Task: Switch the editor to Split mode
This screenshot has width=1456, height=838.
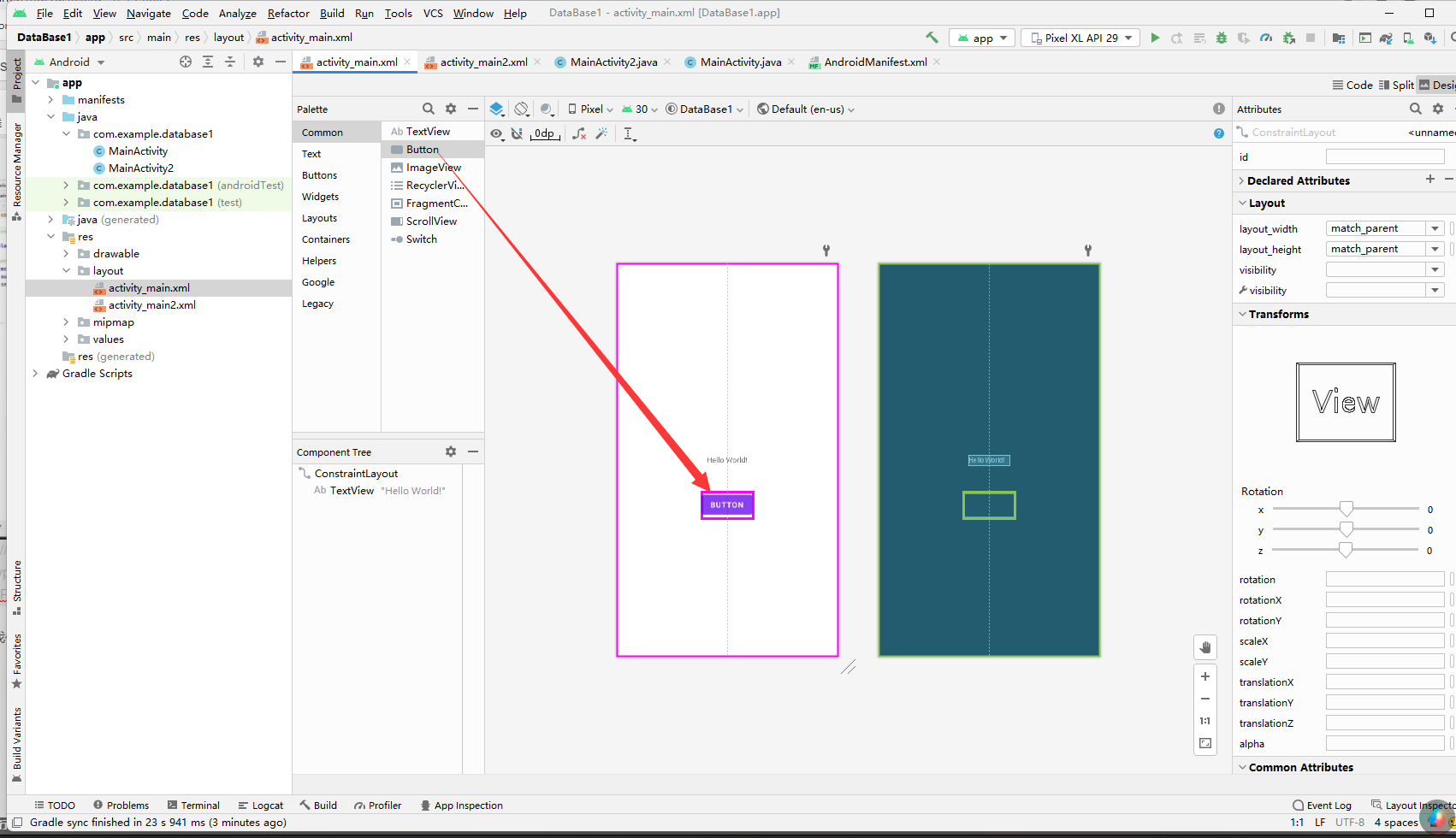Action: click(x=1396, y=85)
